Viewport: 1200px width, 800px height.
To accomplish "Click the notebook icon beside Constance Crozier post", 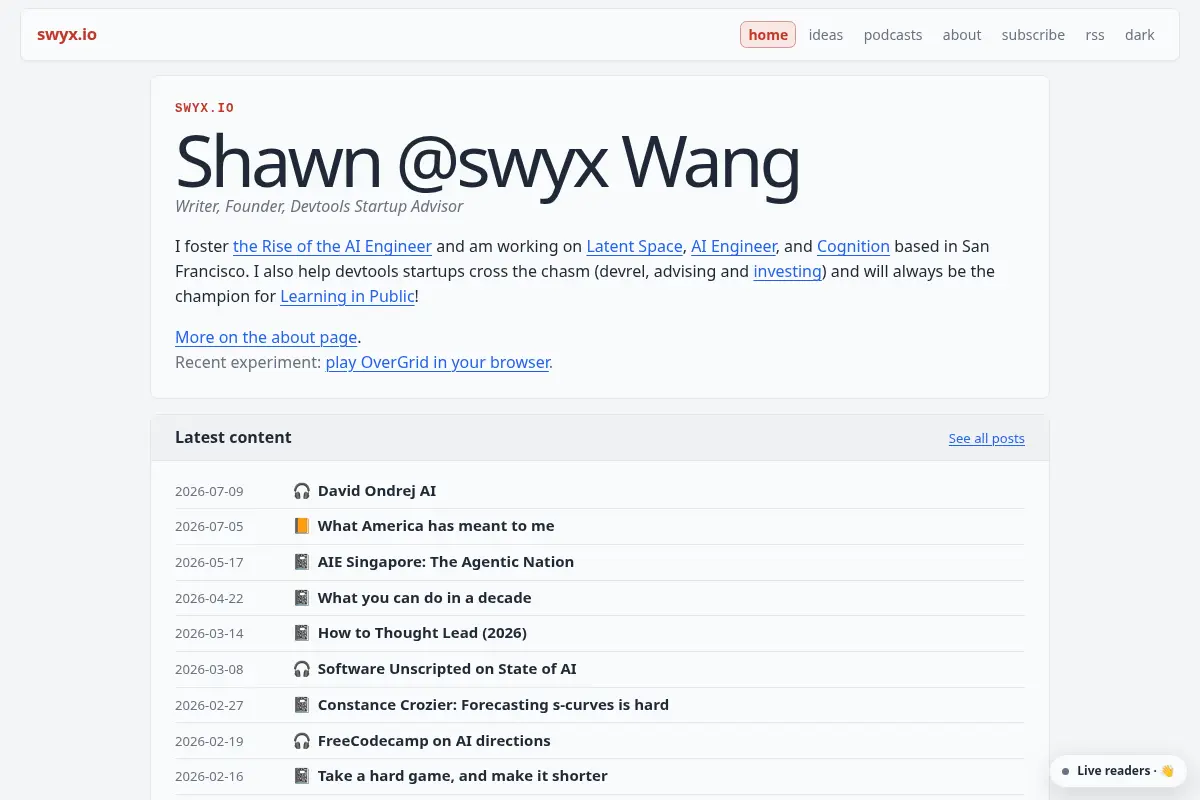I will tap(302, 705).
